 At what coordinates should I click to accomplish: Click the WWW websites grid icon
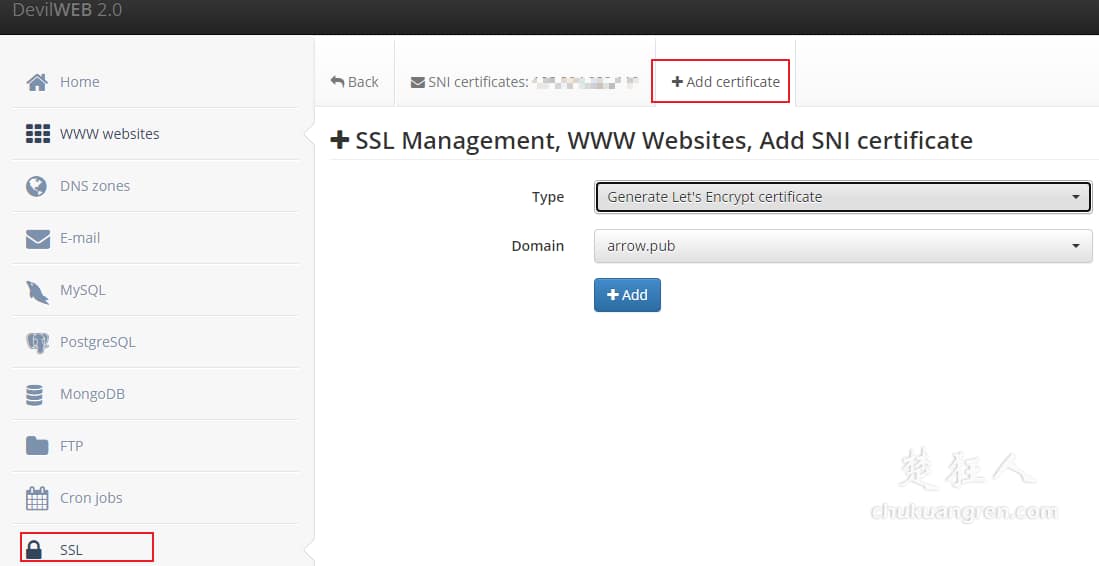pos(37,134)
